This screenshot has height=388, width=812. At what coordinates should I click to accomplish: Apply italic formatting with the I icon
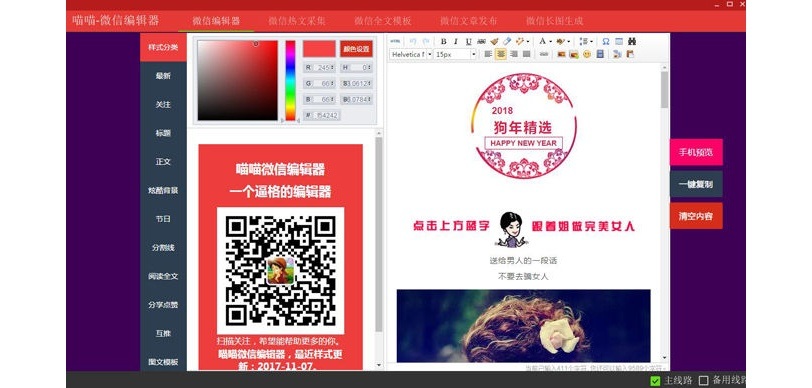456,41
